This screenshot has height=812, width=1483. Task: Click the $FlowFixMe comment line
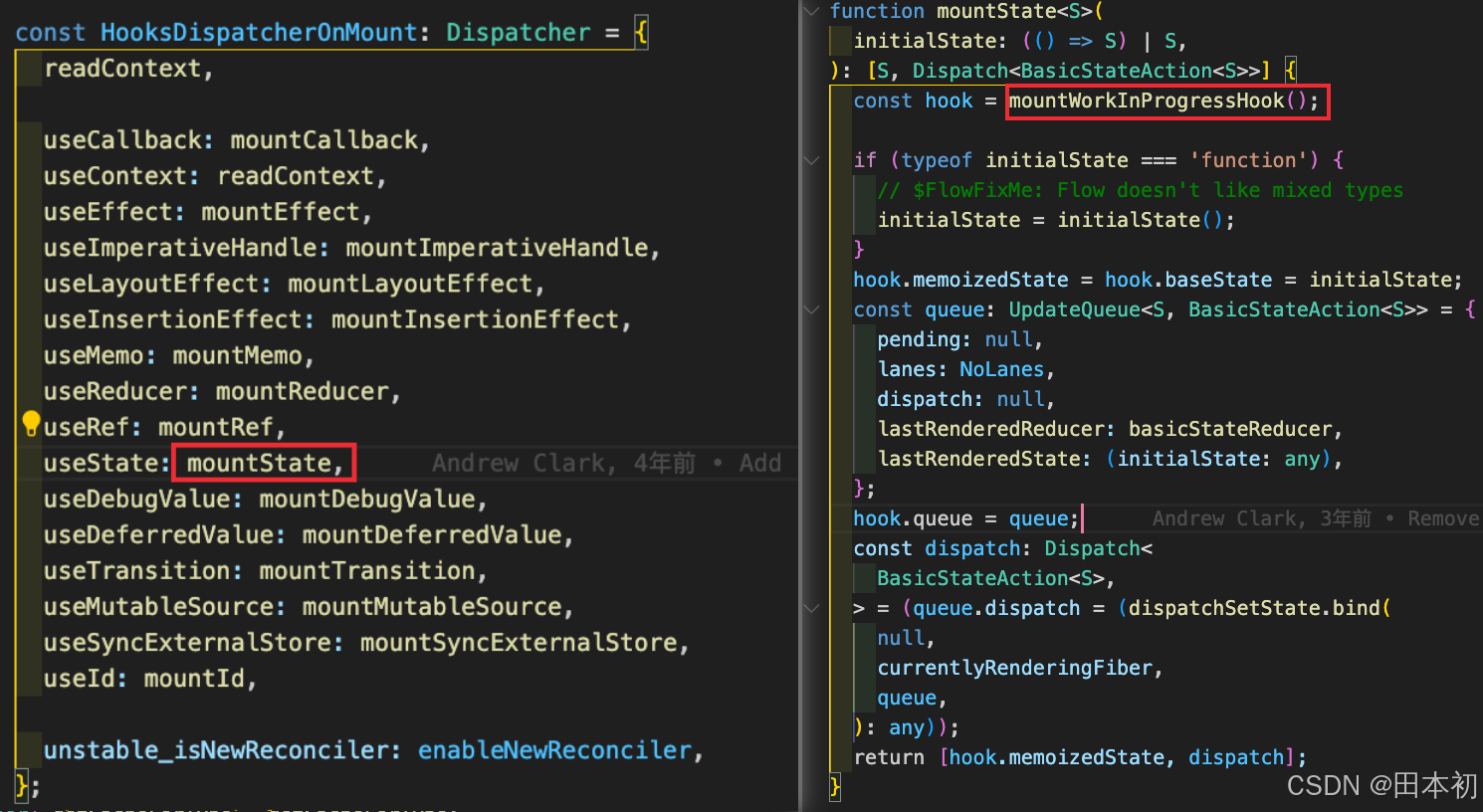[1140, 190]
